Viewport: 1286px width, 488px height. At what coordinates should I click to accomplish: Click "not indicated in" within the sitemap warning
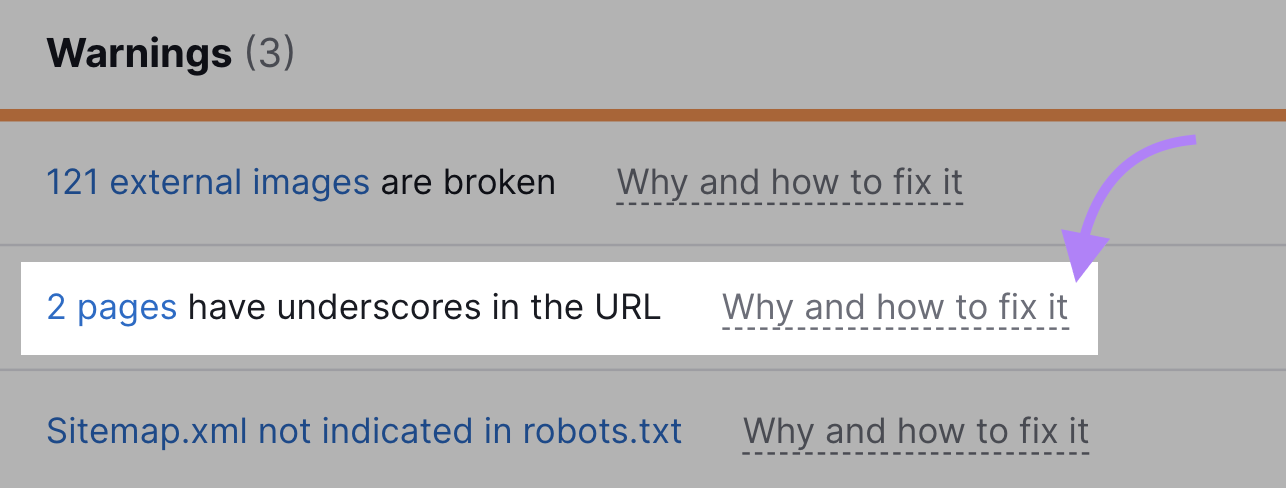click(386, 432)
